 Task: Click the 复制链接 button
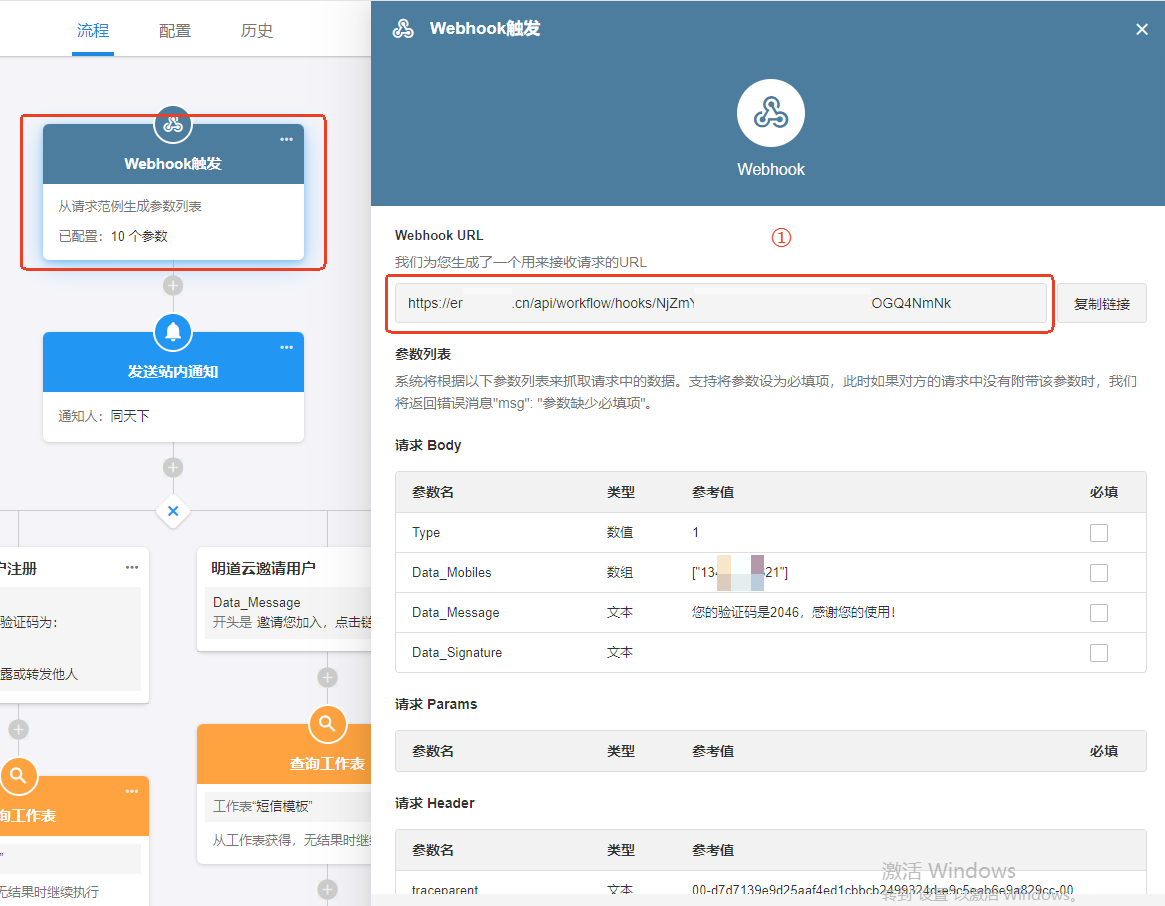(1101, 303)
